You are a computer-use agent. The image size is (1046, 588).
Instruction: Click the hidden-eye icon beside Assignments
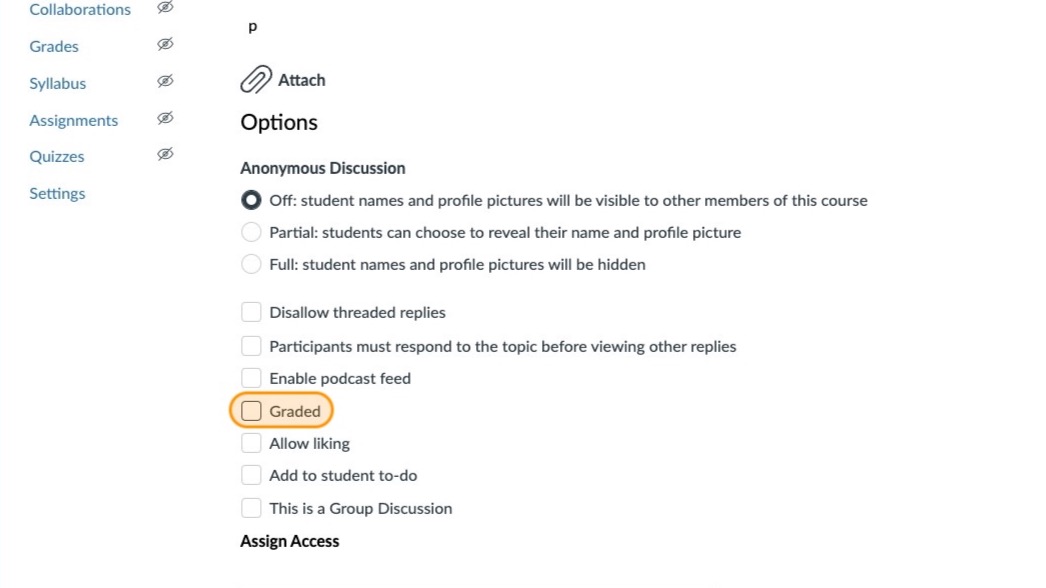pyautogui.click(x=165, y=117)
